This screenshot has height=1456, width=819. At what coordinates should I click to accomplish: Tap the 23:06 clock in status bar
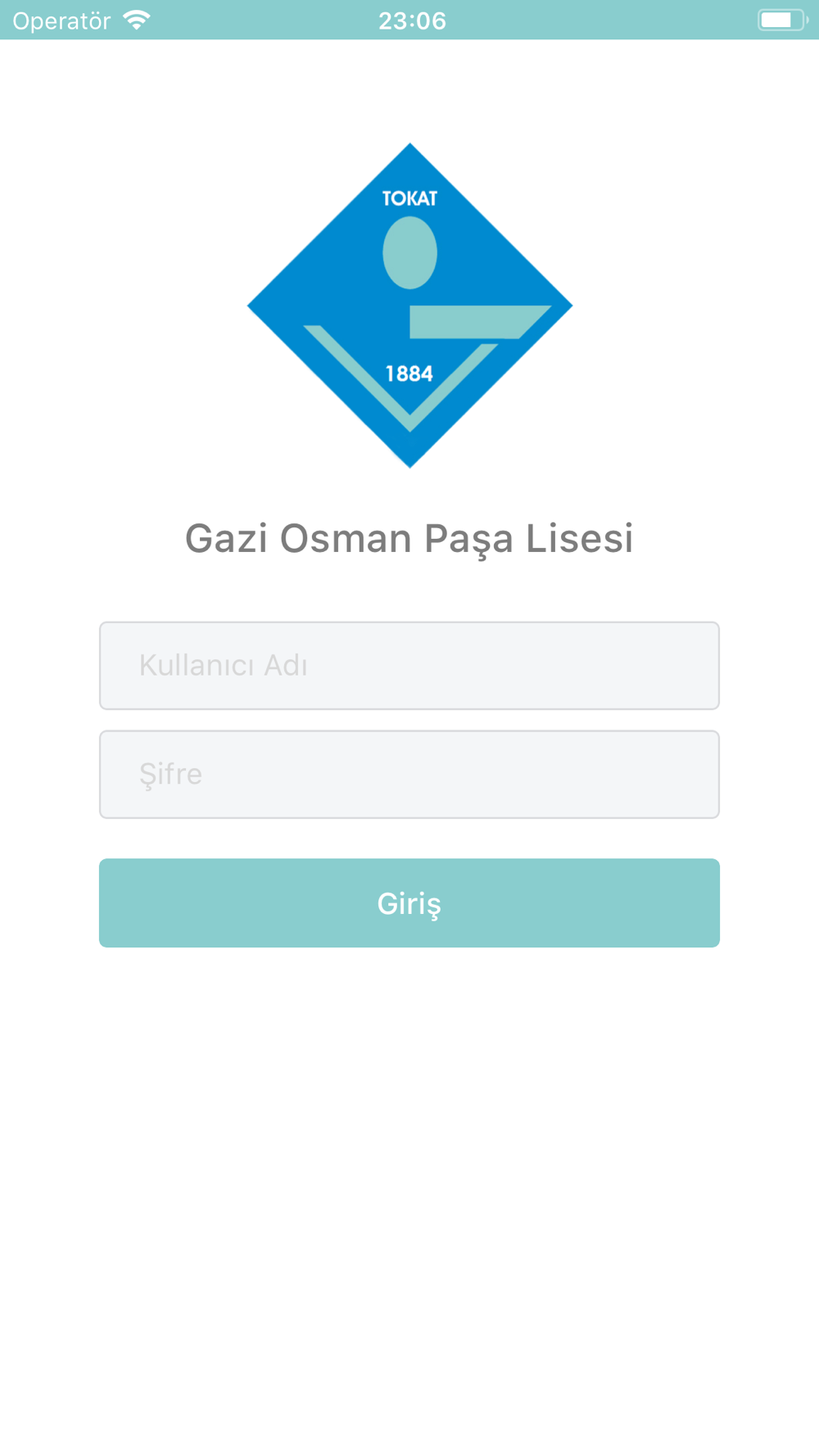[412, 20]
